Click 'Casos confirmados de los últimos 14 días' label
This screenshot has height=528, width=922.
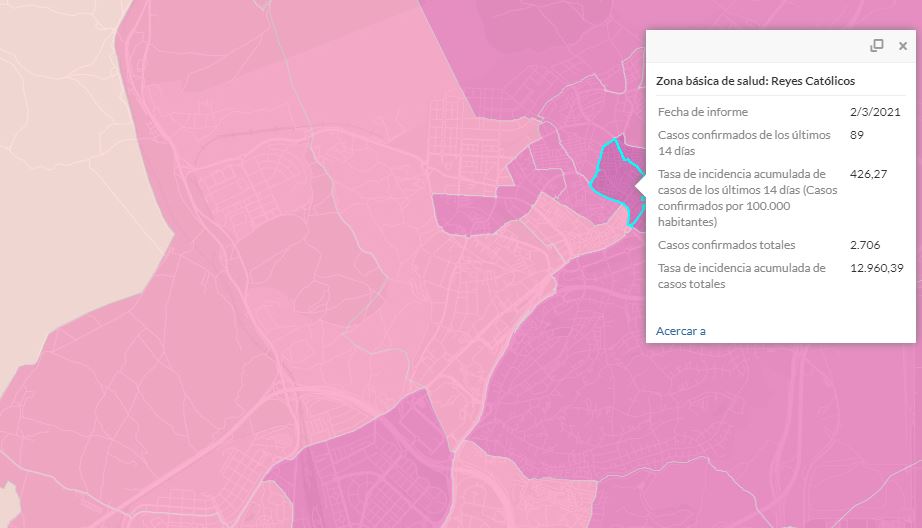744,143
